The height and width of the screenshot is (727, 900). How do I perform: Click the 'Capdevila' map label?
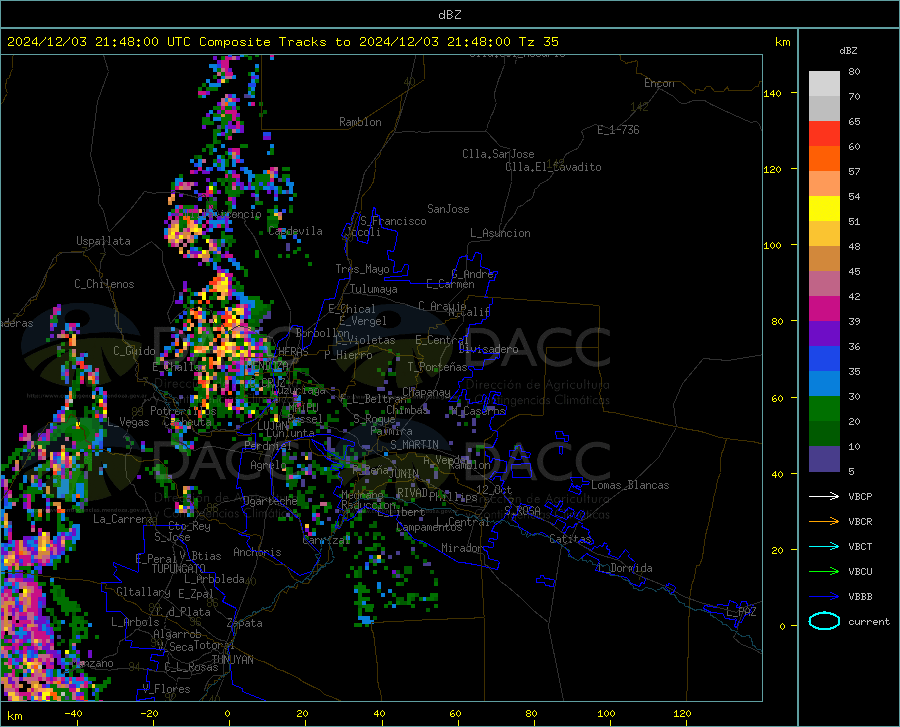pyautogui.click(x=295, y=231)
